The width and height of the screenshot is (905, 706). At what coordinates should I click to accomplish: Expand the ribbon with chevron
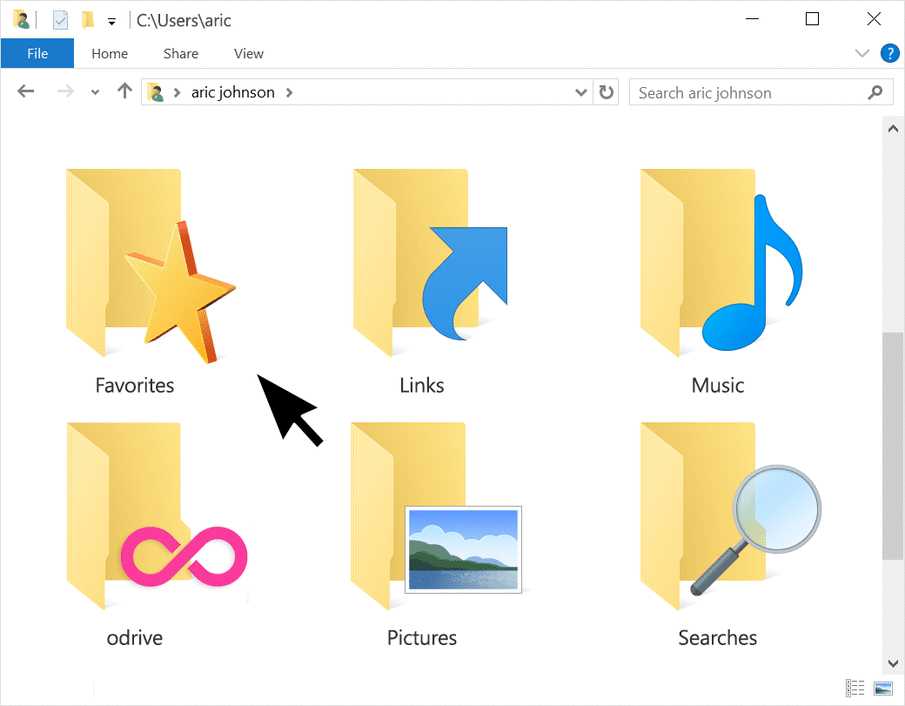(x=862, y=54)
